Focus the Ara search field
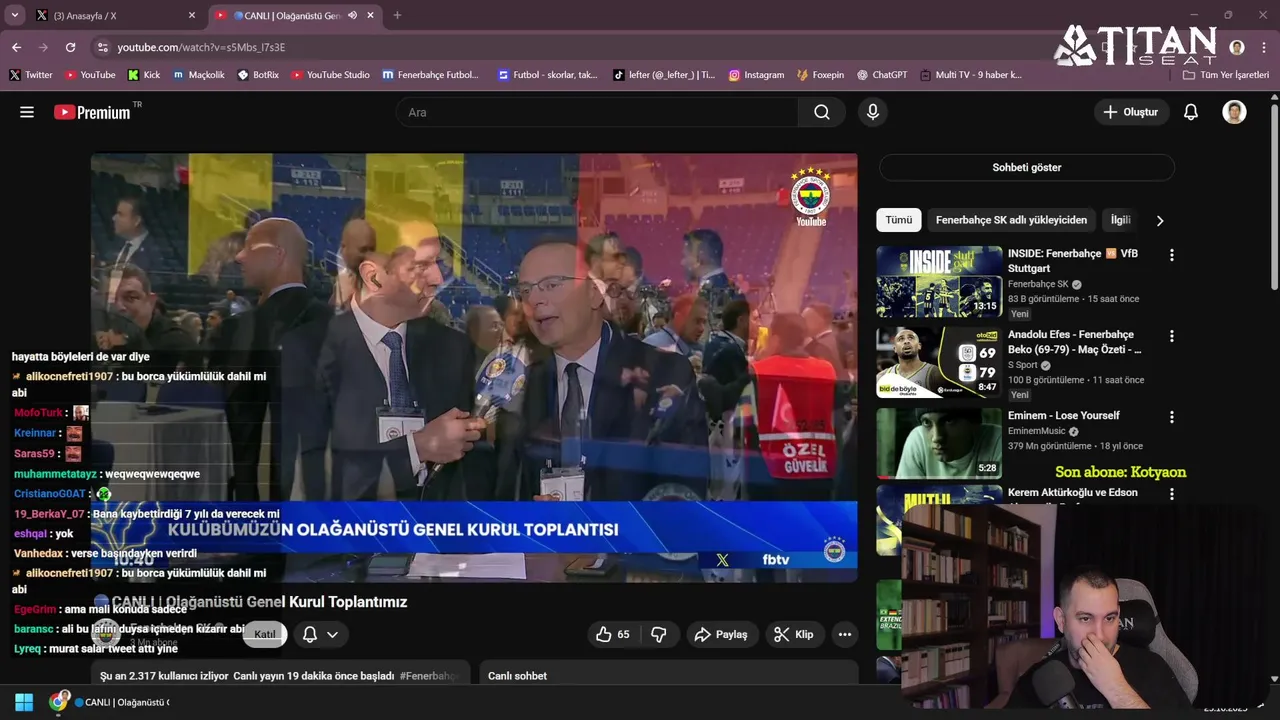This screenshot has height=720, width=1280. pos(597,112)
